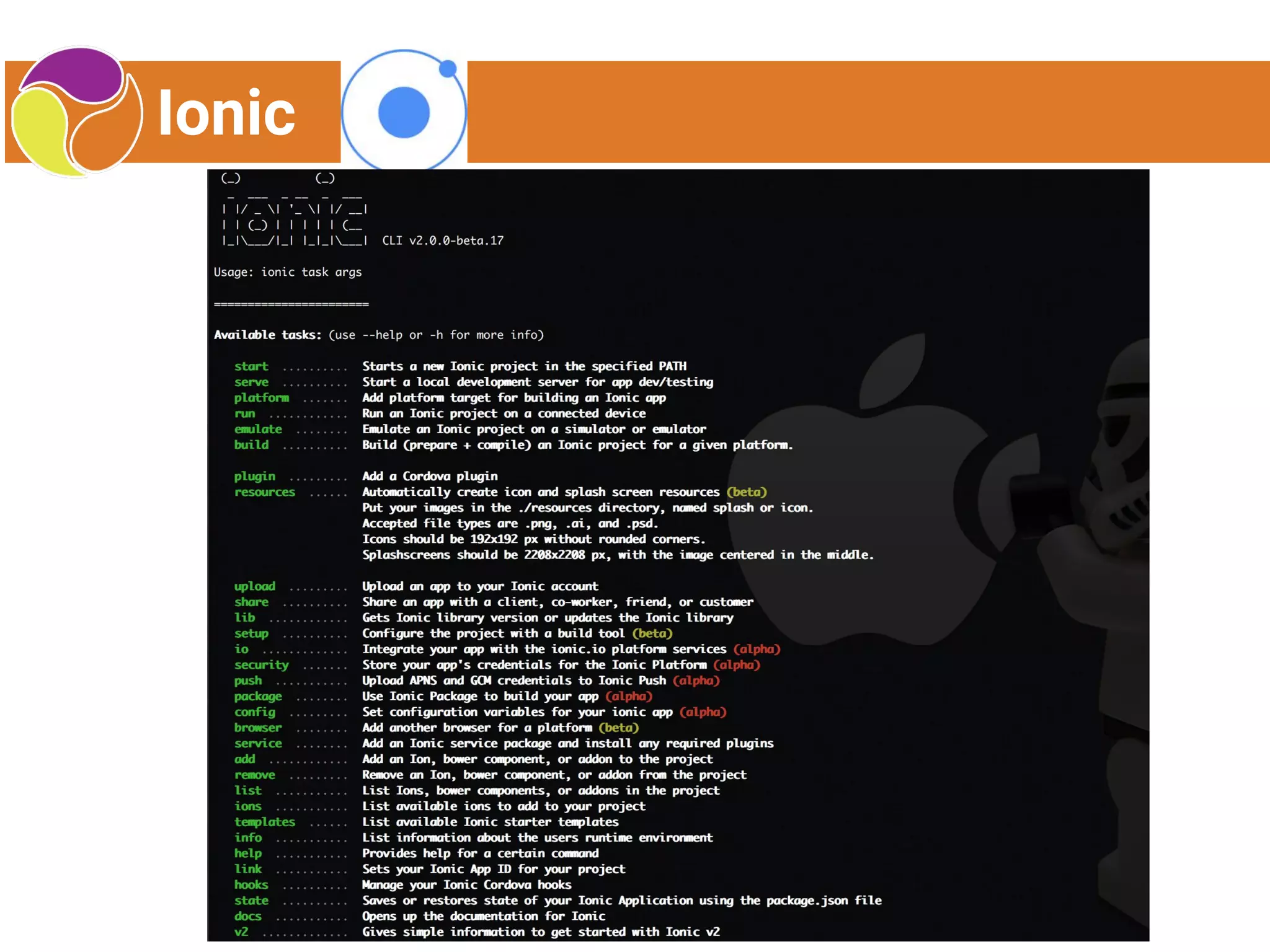
Task: Click 'Put your images in the ./resources' line
Action: tap(587, 508)
